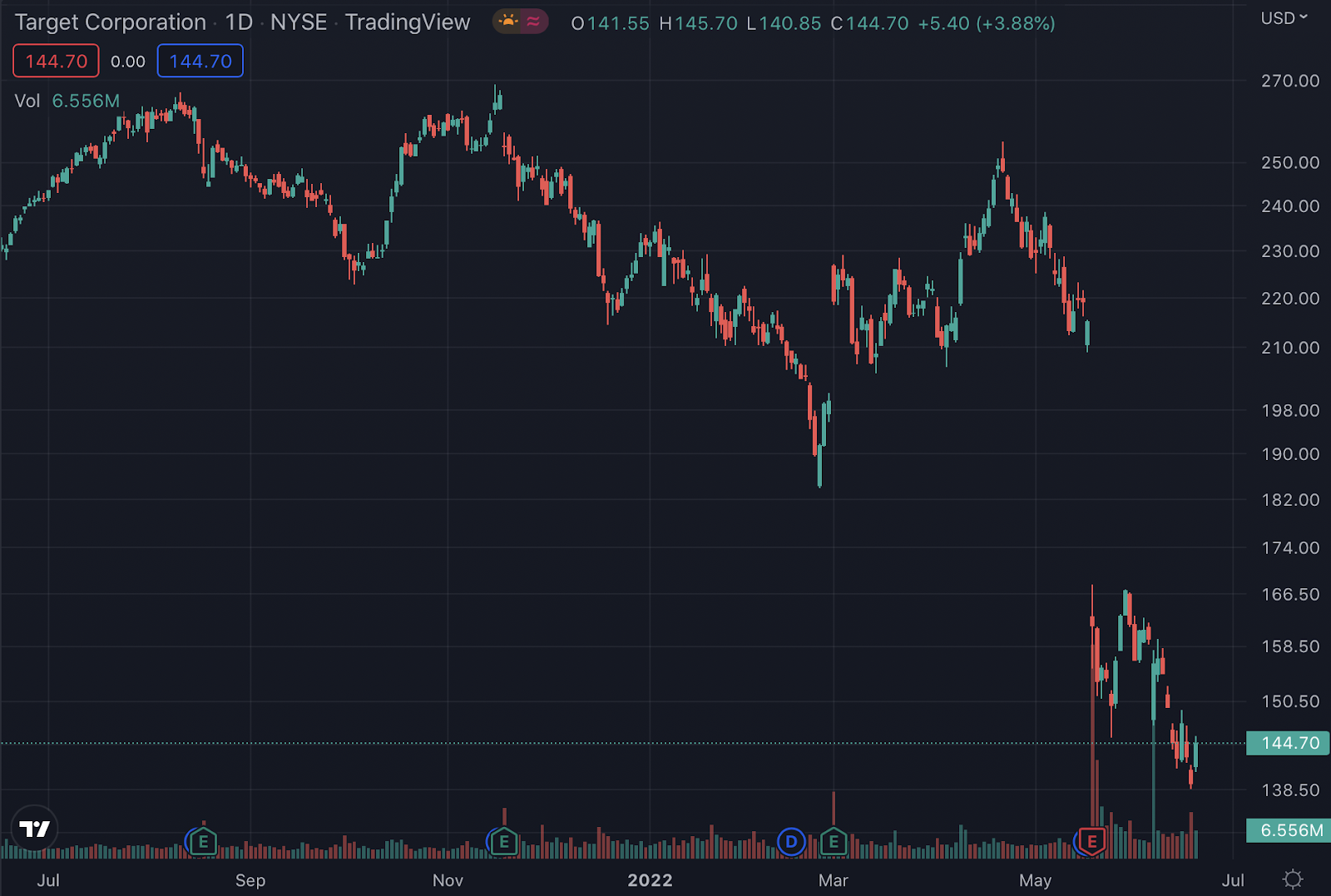Click the highlighted 6.556M volume axis label
1331x896 pixels.
[1289, 830]
